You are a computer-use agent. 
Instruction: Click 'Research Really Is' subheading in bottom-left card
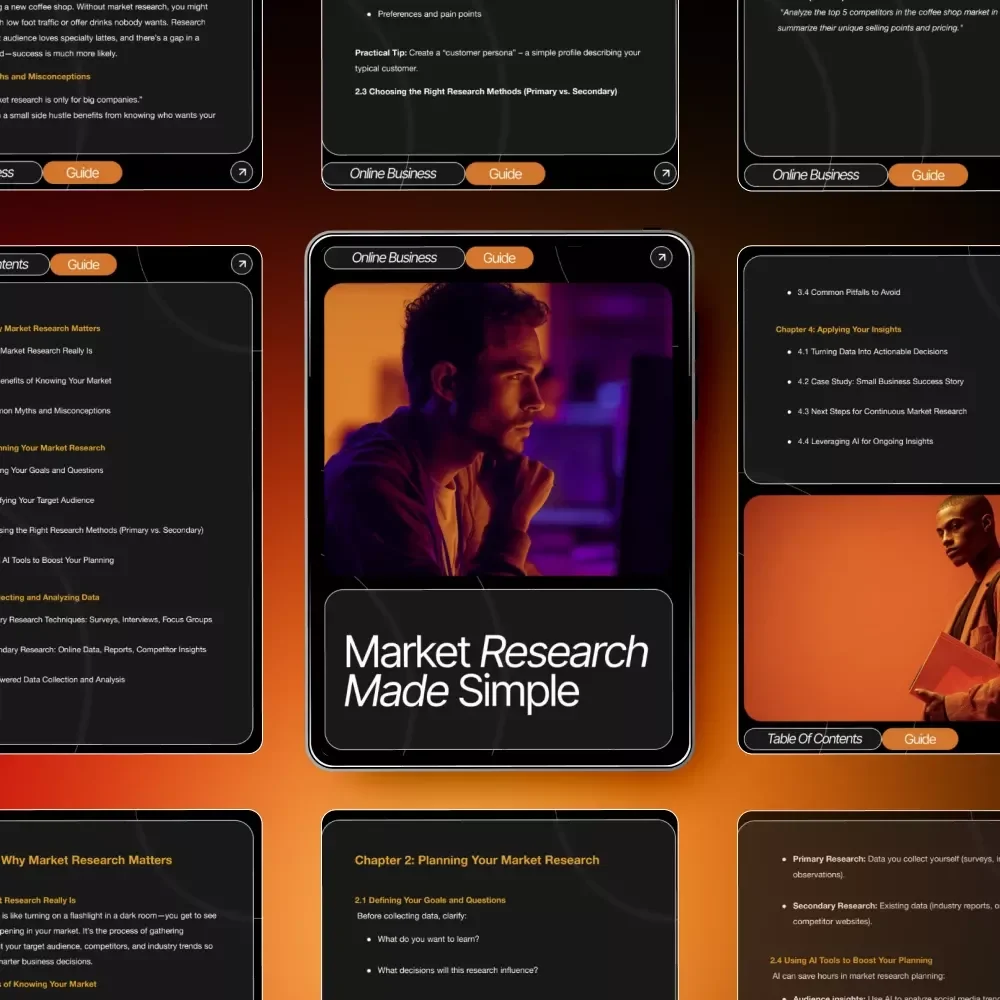tap(38, 900)
